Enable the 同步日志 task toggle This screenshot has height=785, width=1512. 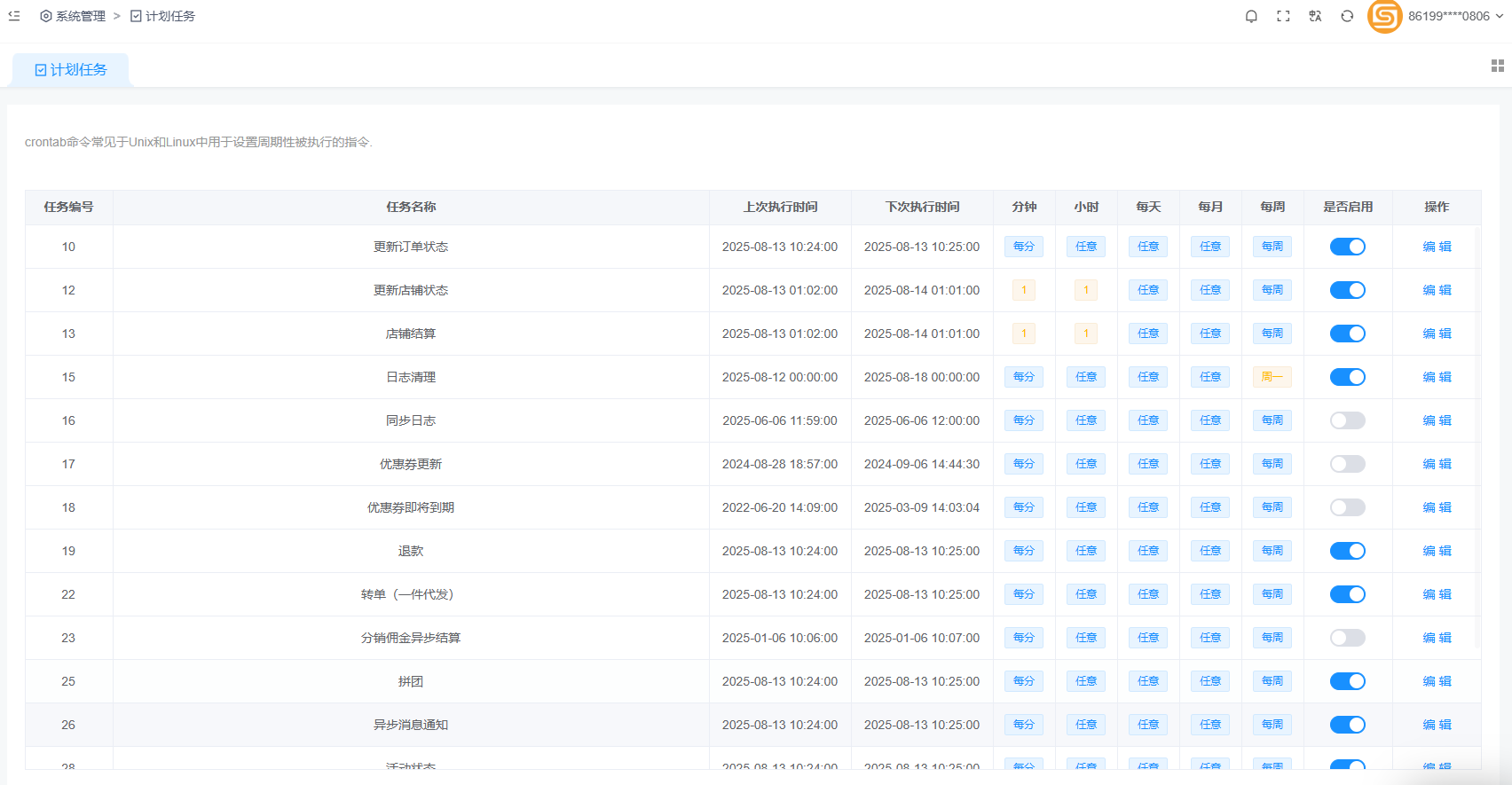pos(1347,420)
